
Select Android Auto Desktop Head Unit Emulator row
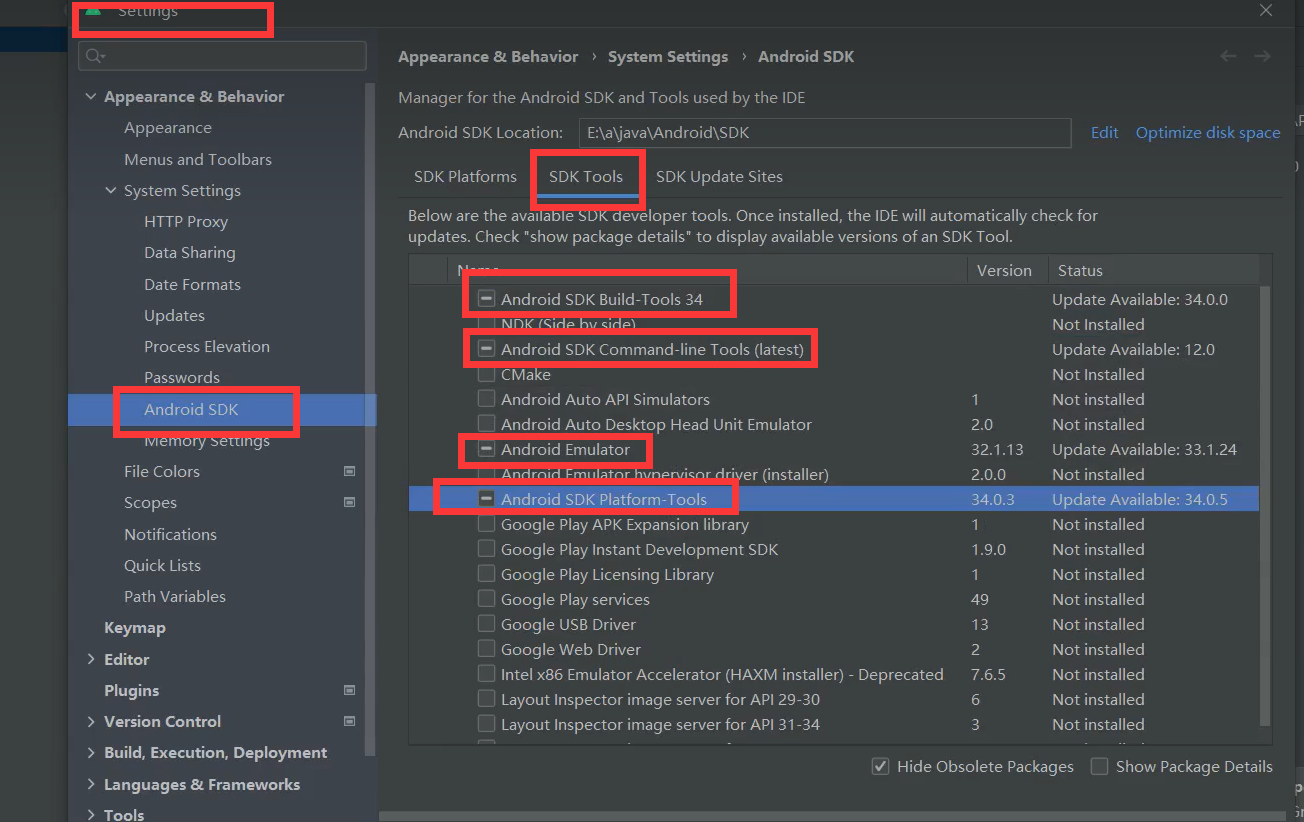pos(834,424)
